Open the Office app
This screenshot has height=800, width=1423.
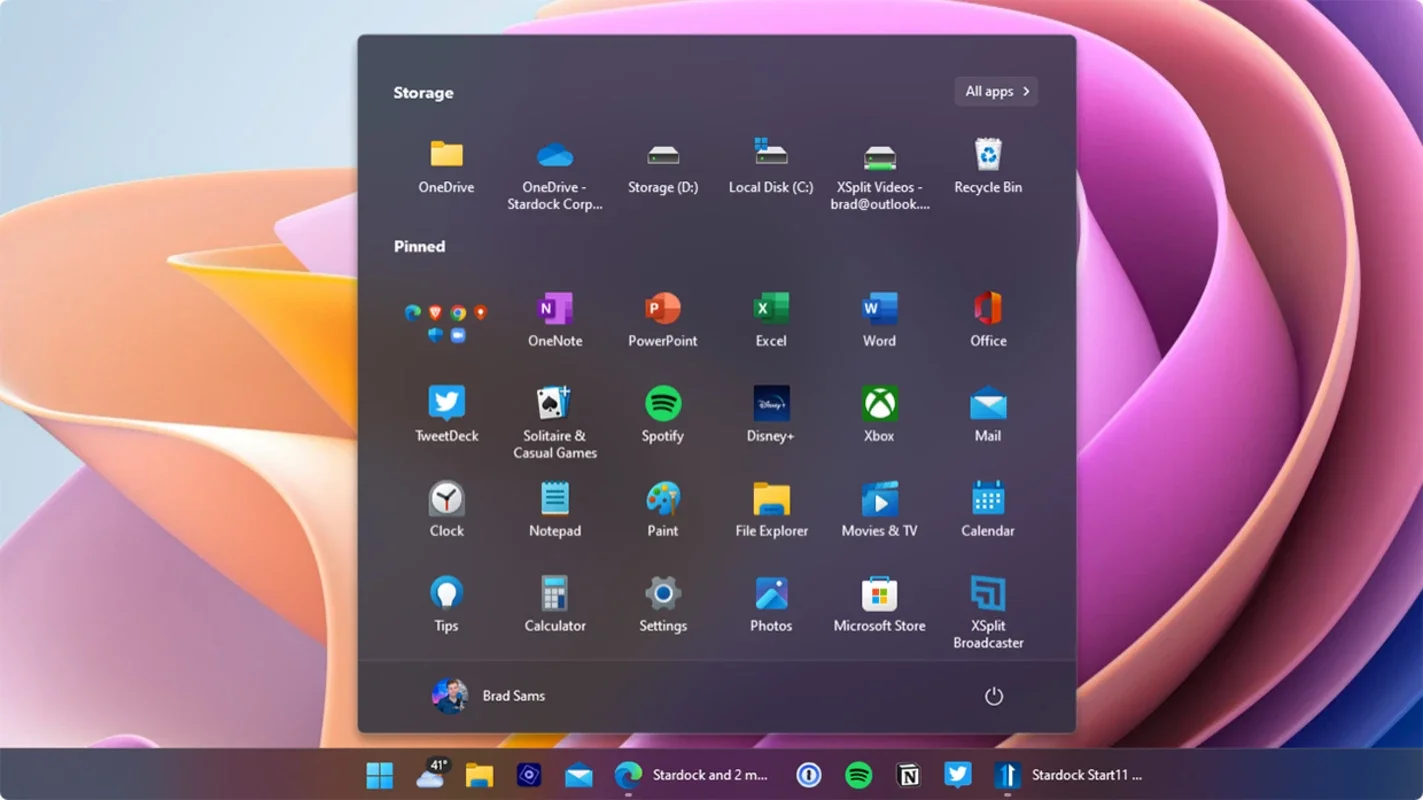tap(988, 320)
